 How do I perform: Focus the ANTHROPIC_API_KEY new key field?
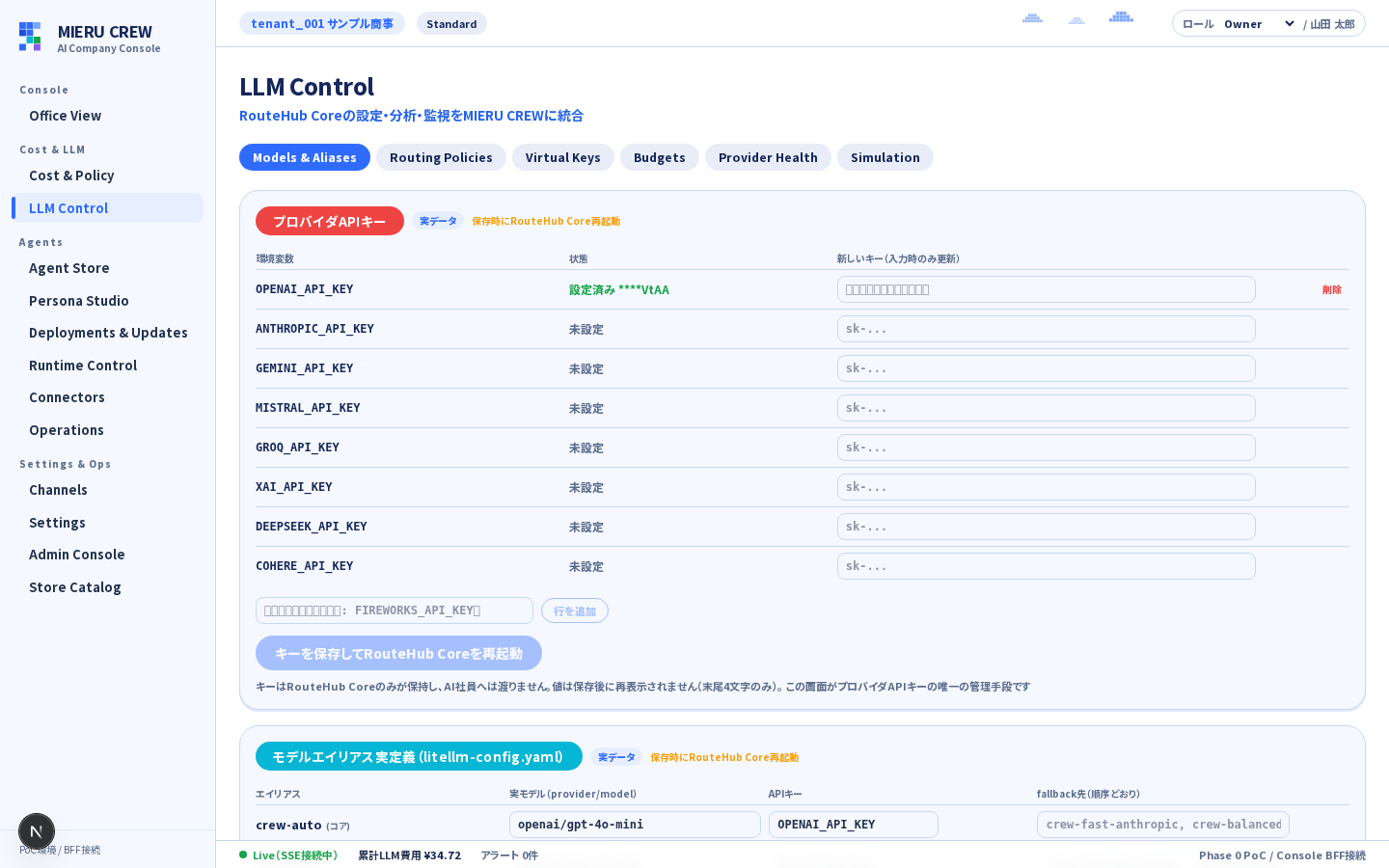[1047, 329]
